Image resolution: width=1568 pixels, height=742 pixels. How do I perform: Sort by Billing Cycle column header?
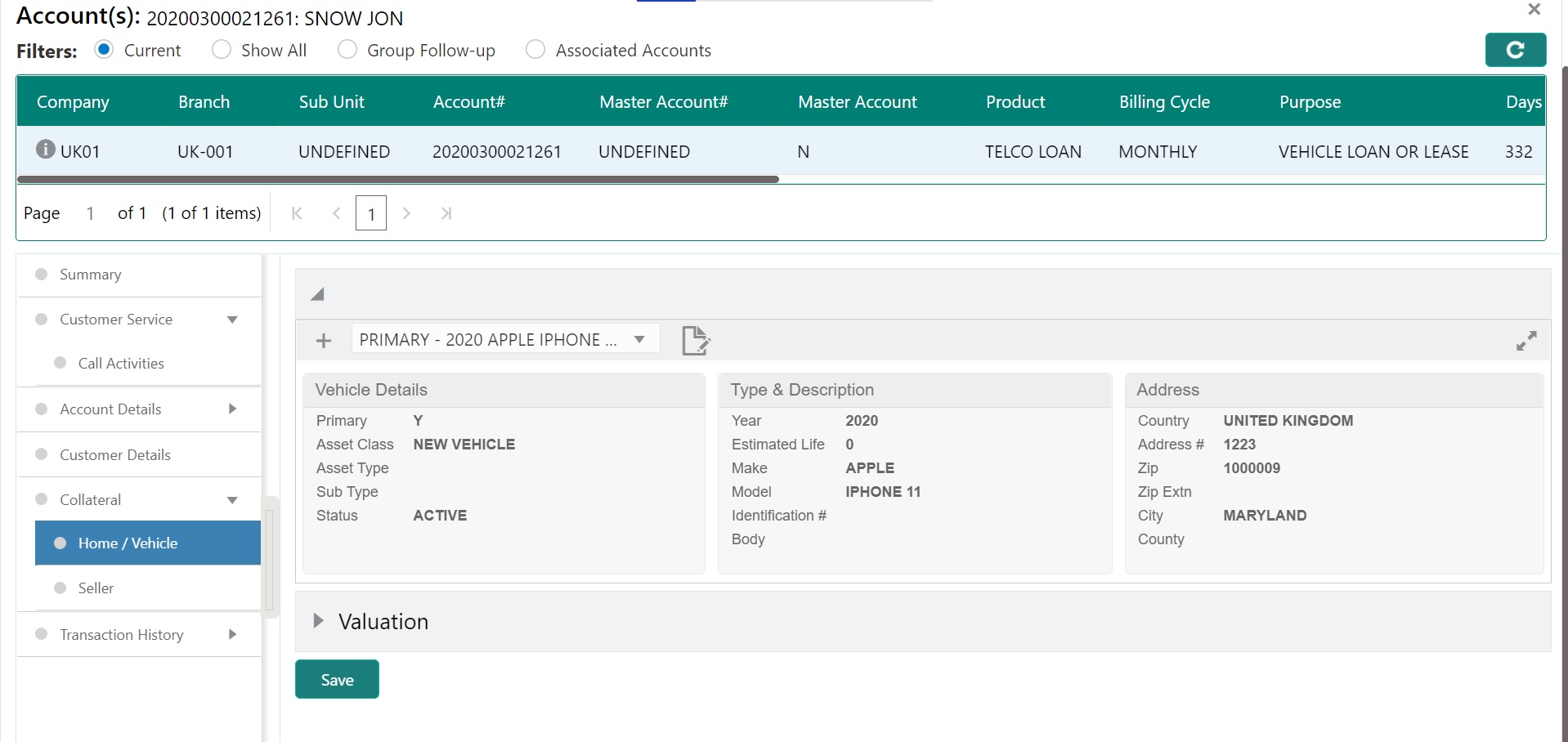[x=1164, y=101]
